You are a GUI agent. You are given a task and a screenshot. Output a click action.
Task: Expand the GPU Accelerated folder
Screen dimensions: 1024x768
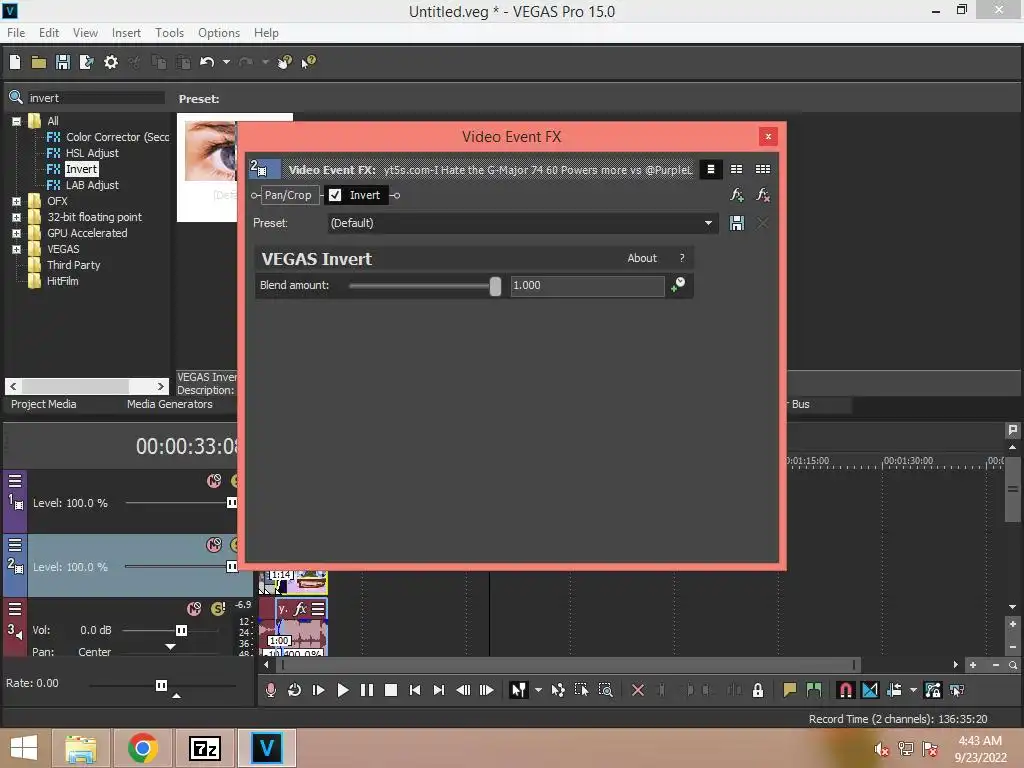click(16, 233)
